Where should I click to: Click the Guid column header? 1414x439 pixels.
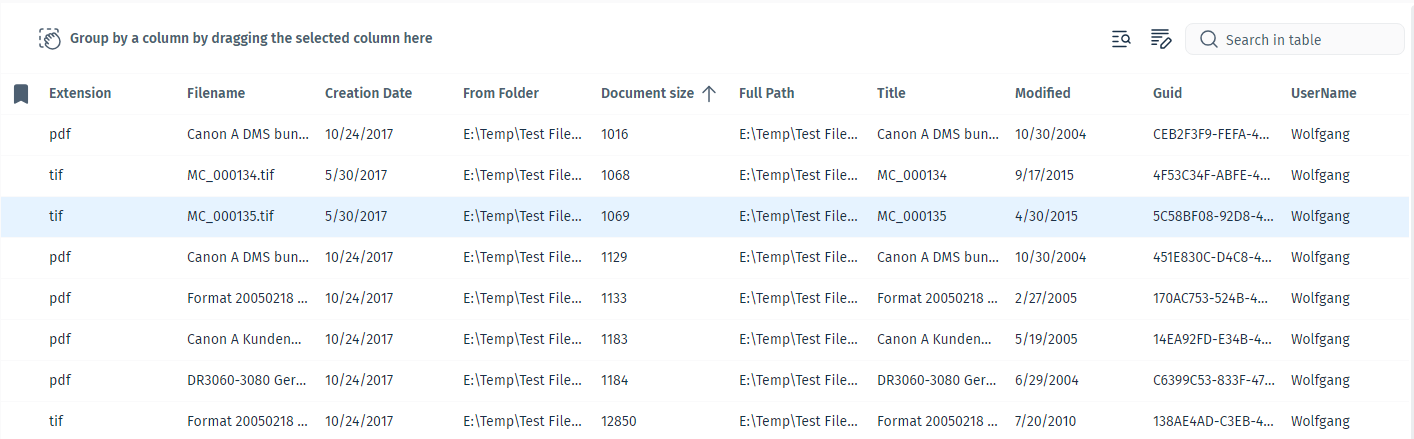[x=1167, y=93]
